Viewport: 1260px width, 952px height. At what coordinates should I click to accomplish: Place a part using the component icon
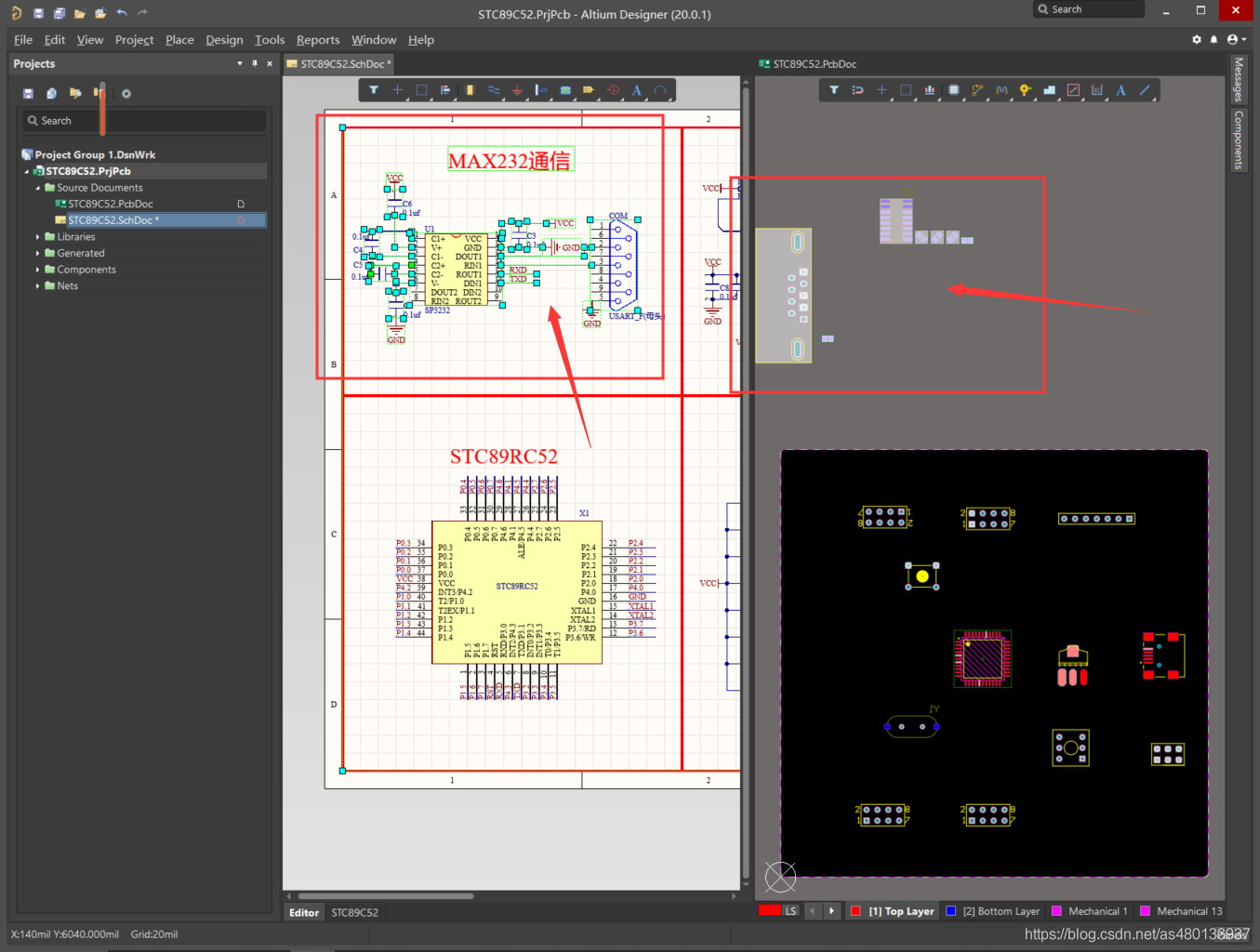click(470, 90)
